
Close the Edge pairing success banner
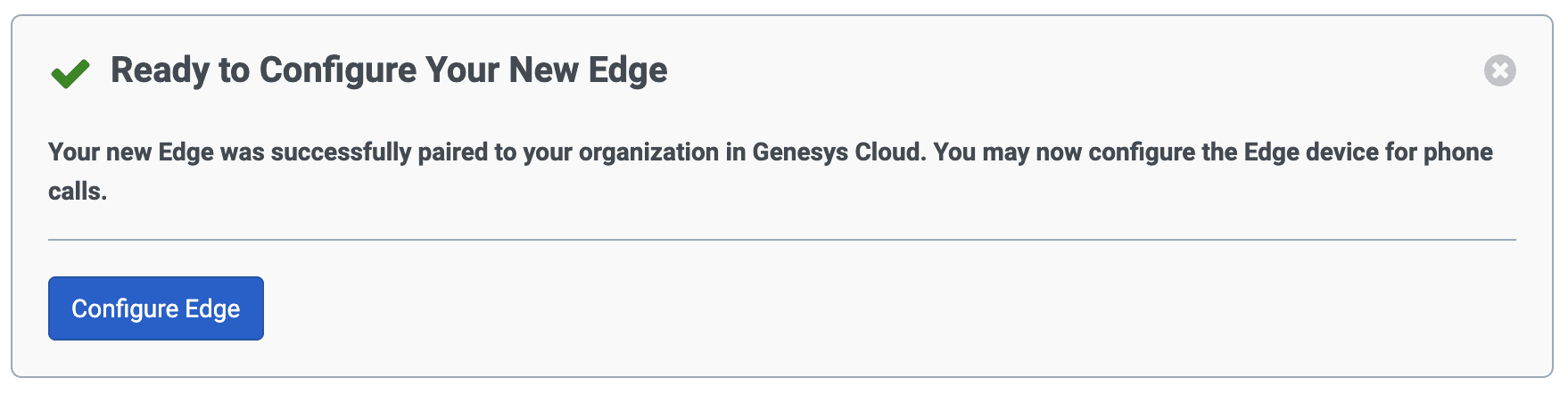point(1499,70)
